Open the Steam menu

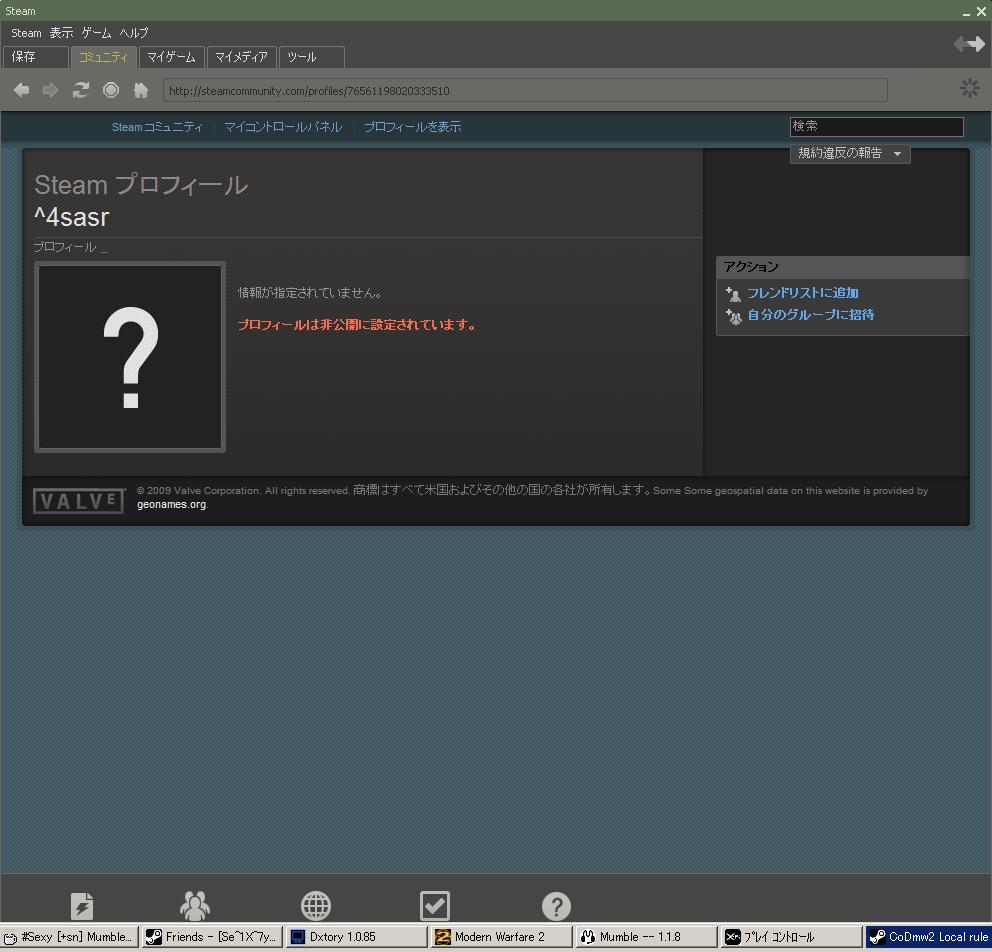point(26,33)
